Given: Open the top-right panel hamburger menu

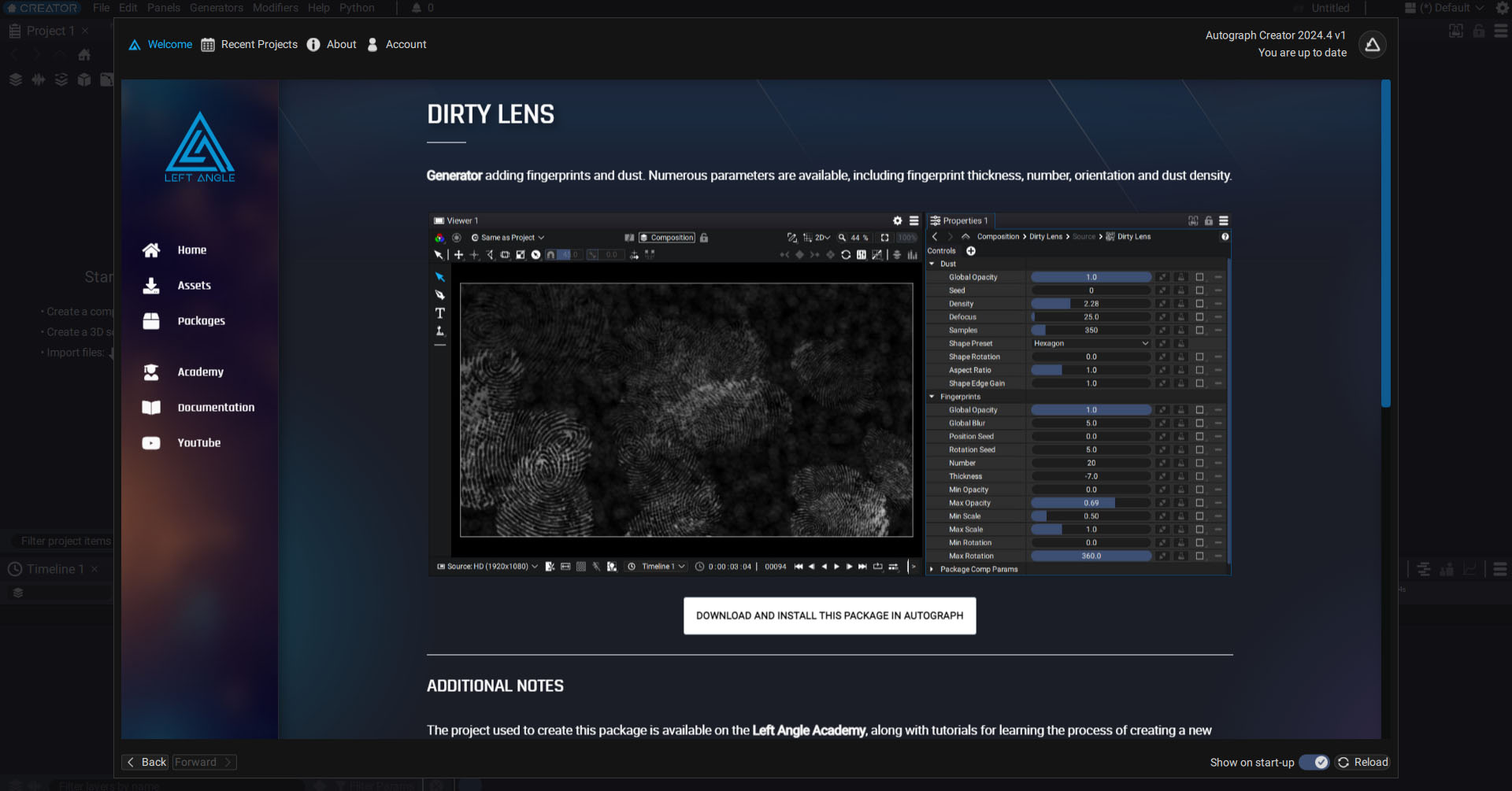Looking at the screenshot, I should point(1501,31).
